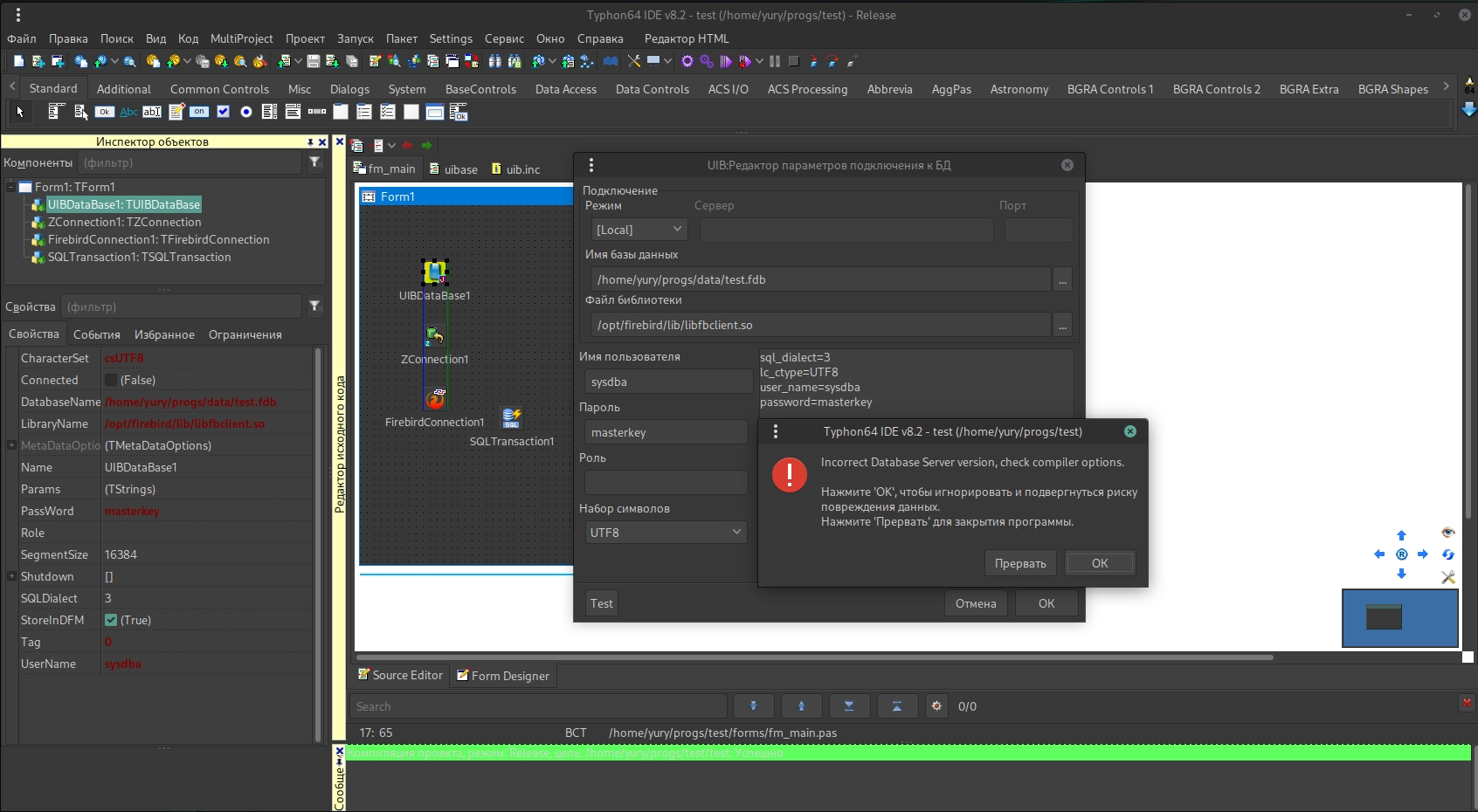This screenshot has height=812, width=1478.
Task: Pick the TToggleBox 'on' palette component
Action: (199, 112)
